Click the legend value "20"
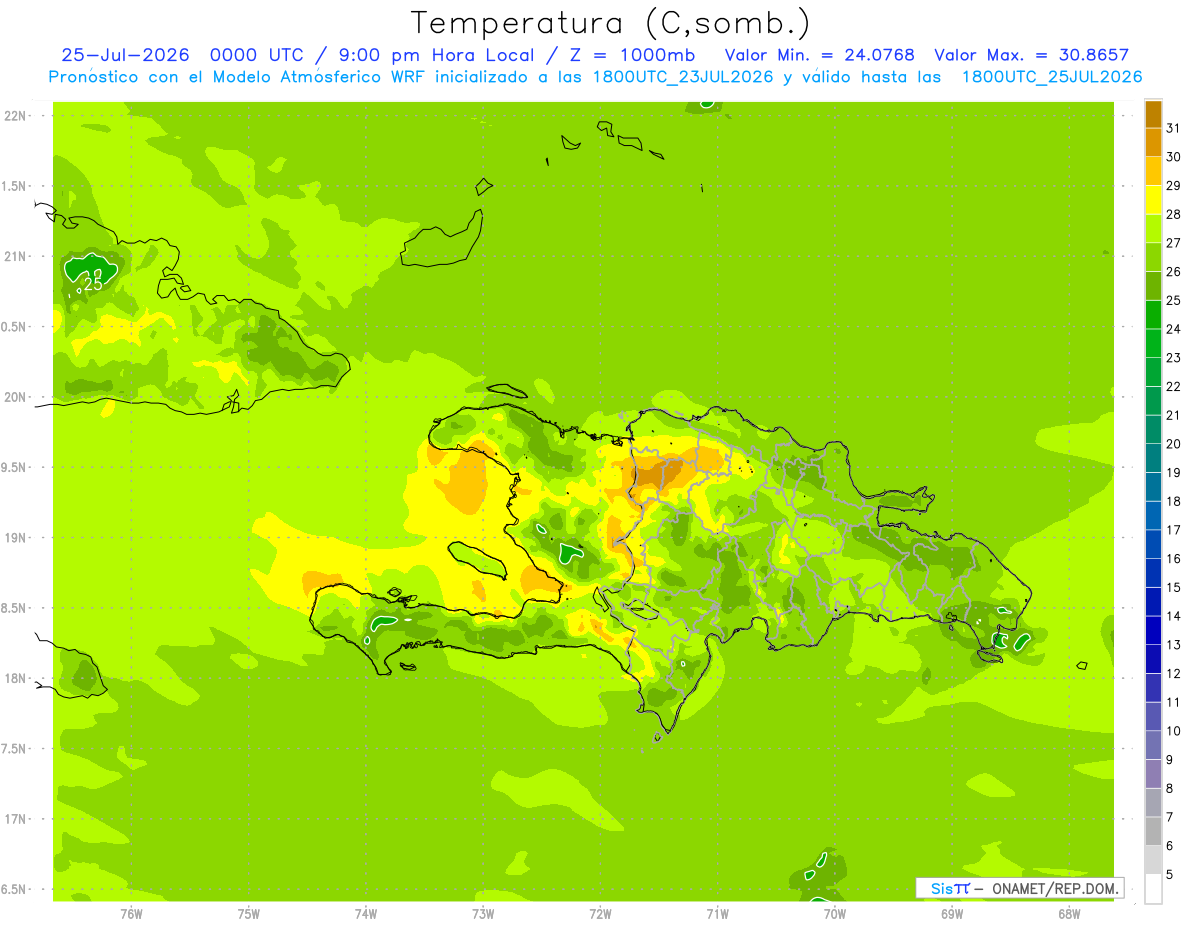Image resolution: width=1200 pixels, height=927 pixels. click(x=1174, y=444)
